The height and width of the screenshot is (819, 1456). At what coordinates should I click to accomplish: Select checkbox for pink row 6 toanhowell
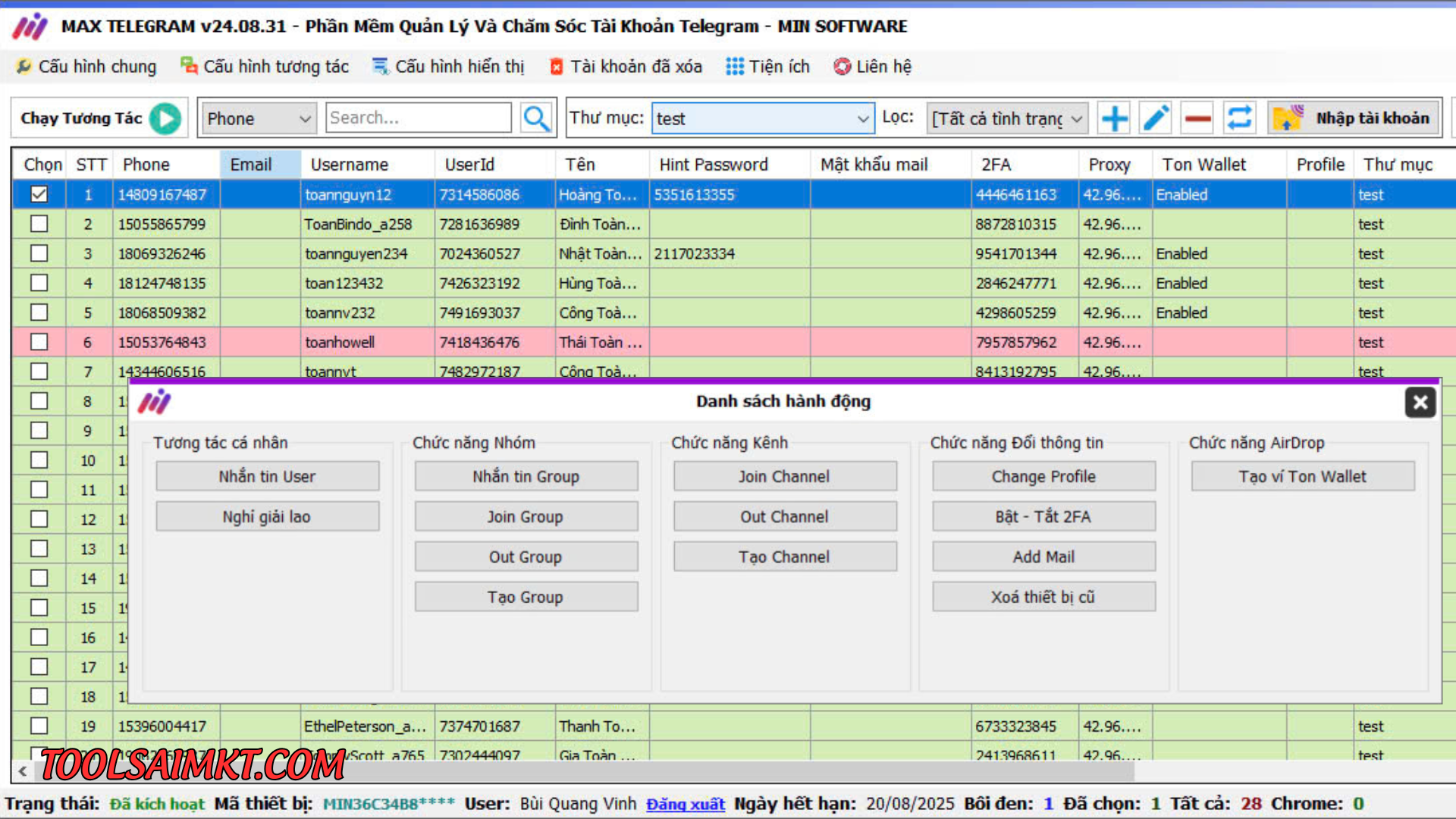pos(39,342)
